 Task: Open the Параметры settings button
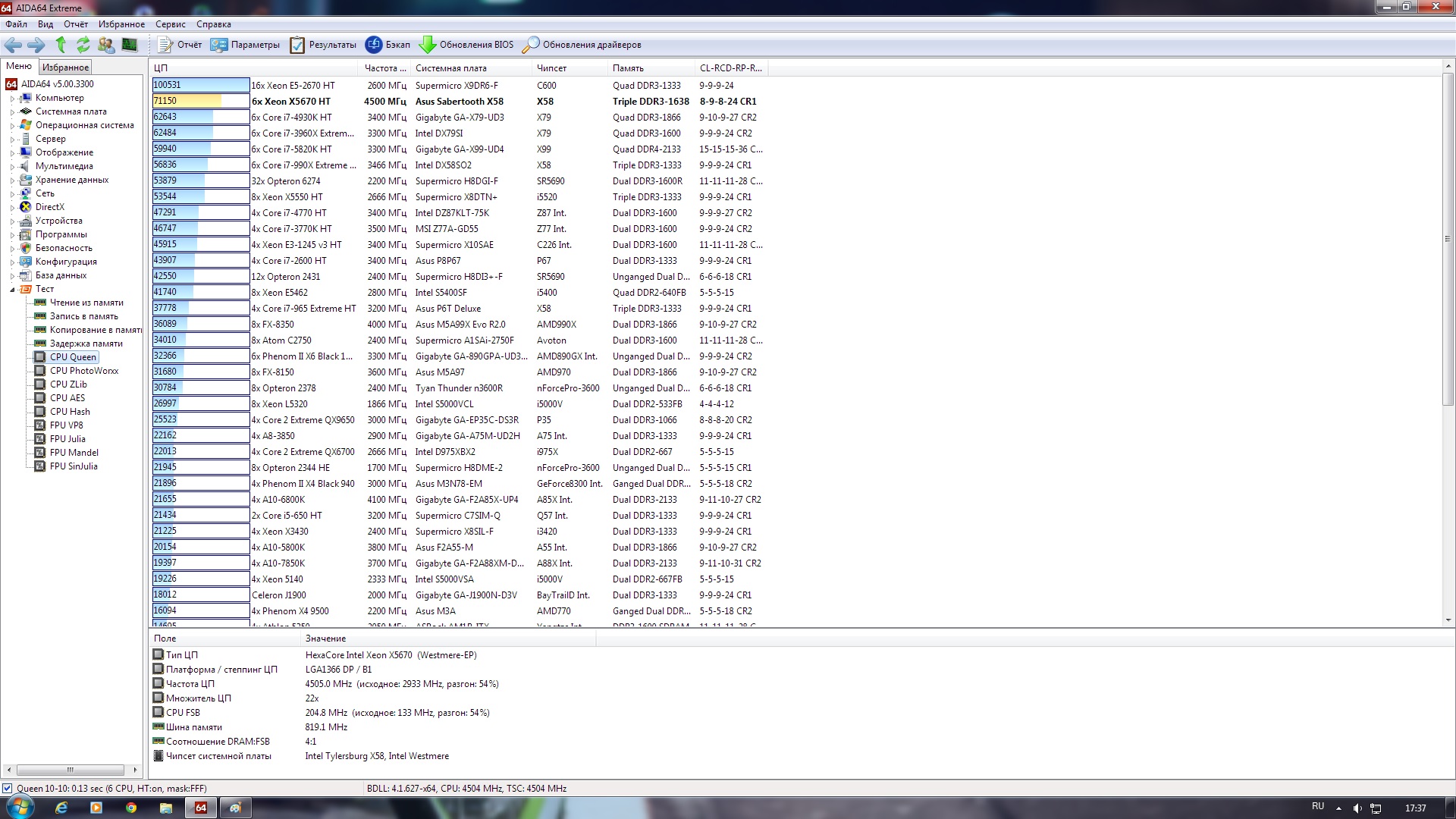(245, 45)
